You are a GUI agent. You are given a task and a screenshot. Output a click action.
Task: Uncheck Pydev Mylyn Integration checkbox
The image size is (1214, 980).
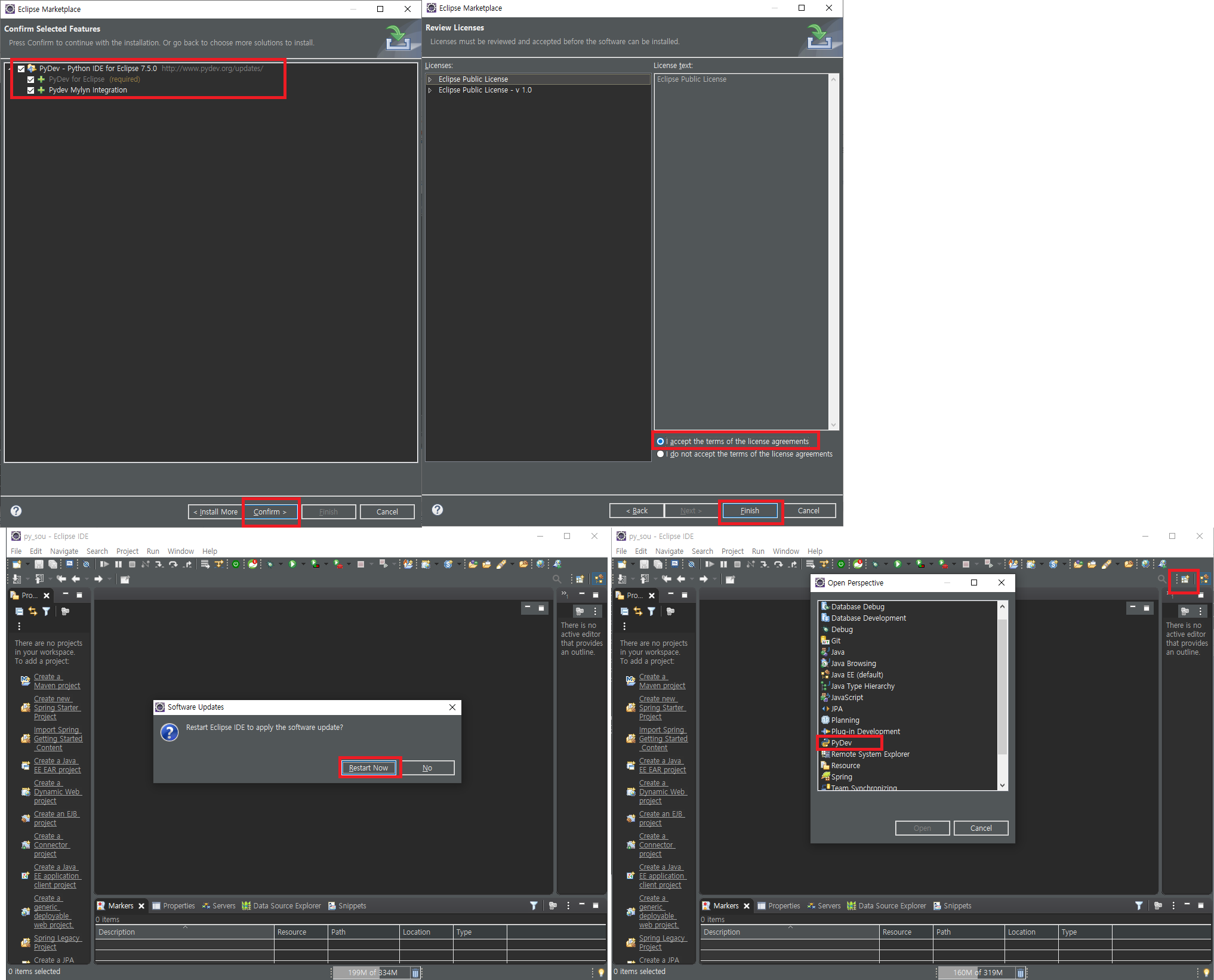click(x=31, y=90)
